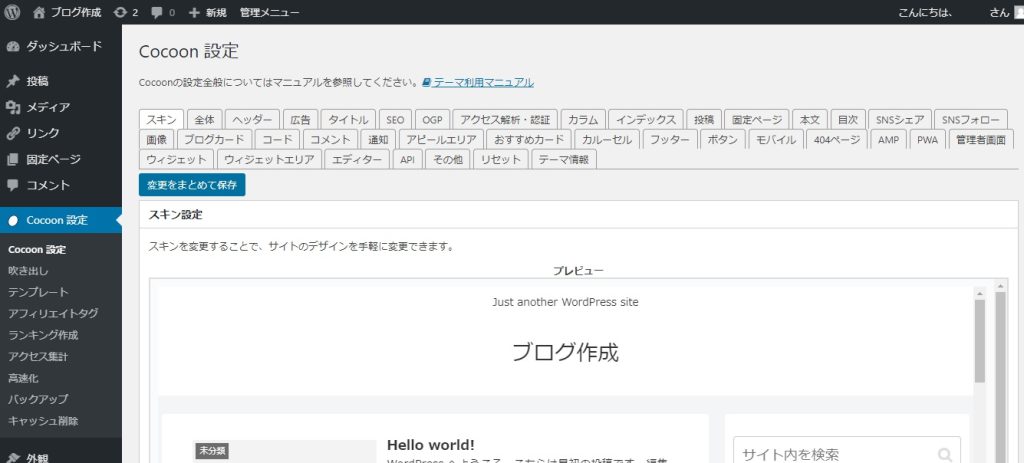Switch to the モバイル tab
The image size is (1024, 463).
pyautogui.click(x=776, y=139)
